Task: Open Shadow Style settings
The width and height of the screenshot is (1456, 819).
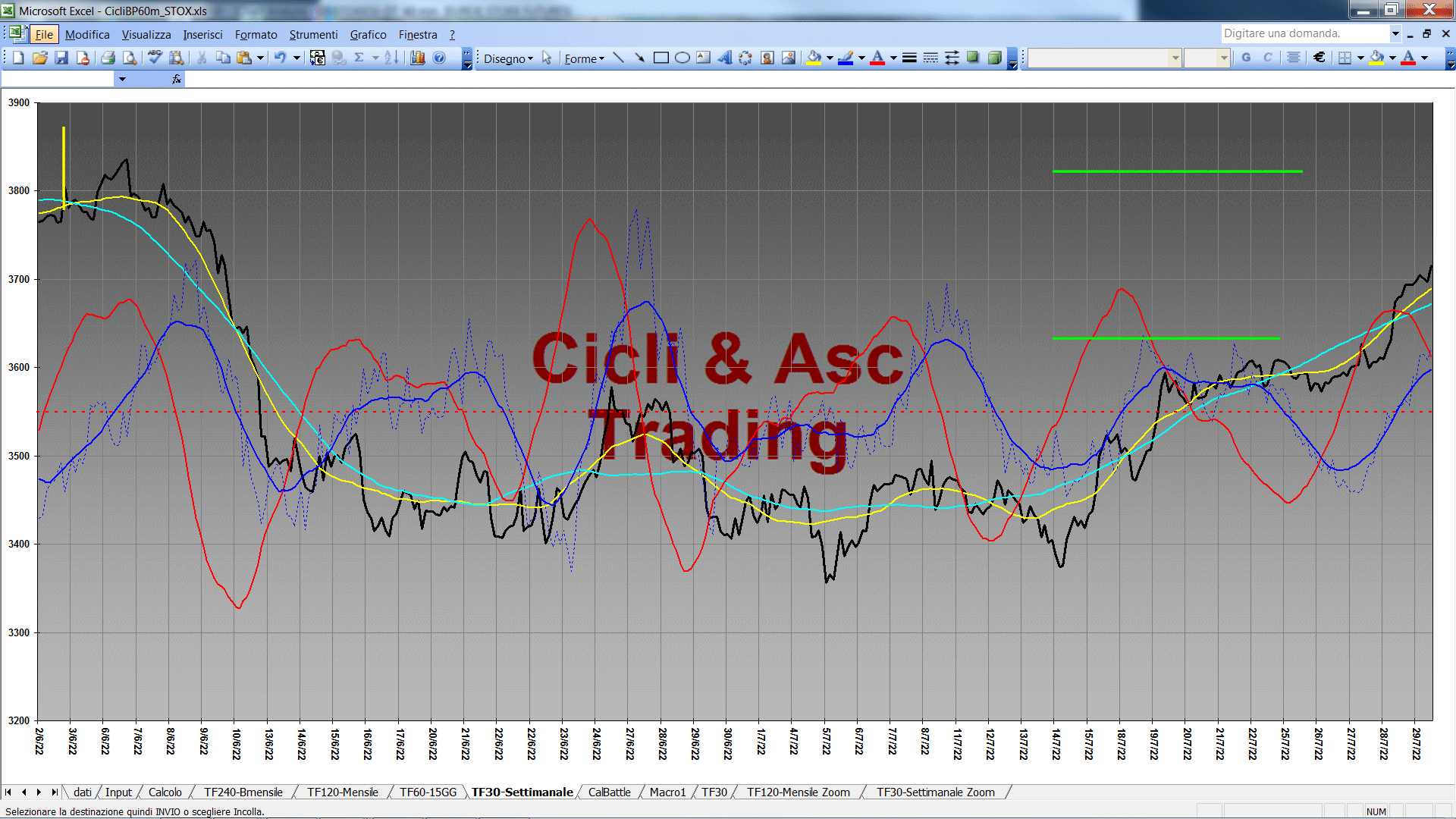Action: pos(973,58)
